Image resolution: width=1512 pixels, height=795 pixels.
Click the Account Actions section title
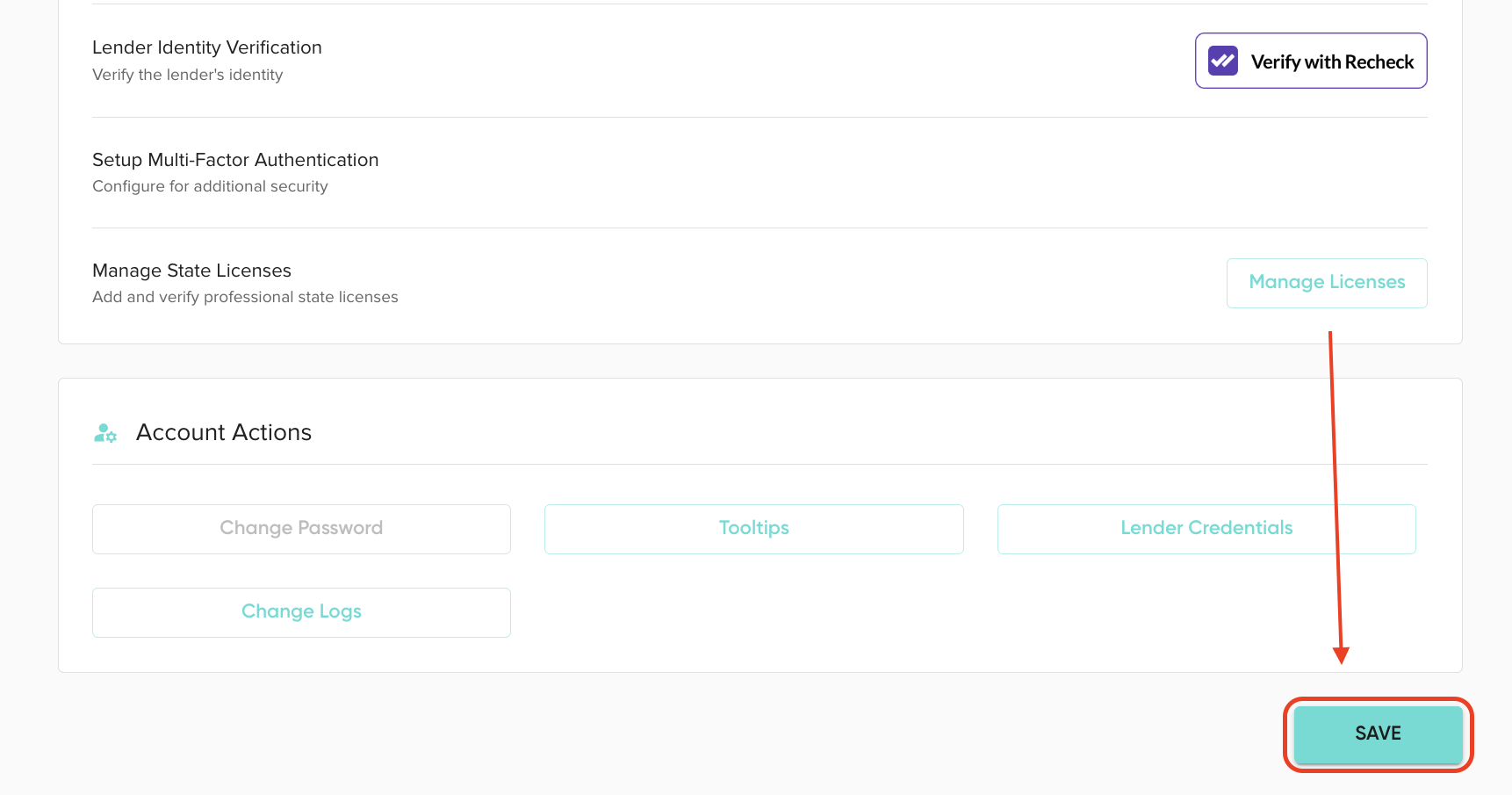point(224,432)
